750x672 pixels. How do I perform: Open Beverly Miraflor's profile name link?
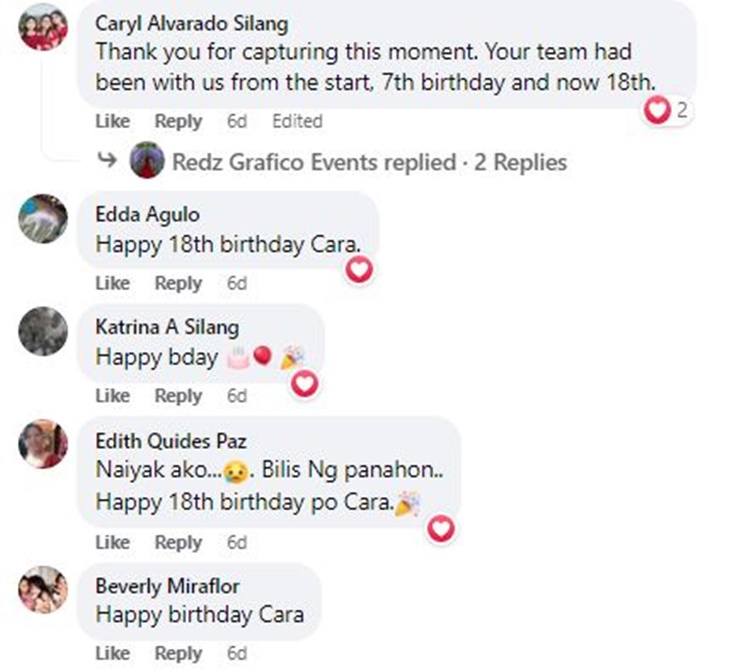click(167, 585)
